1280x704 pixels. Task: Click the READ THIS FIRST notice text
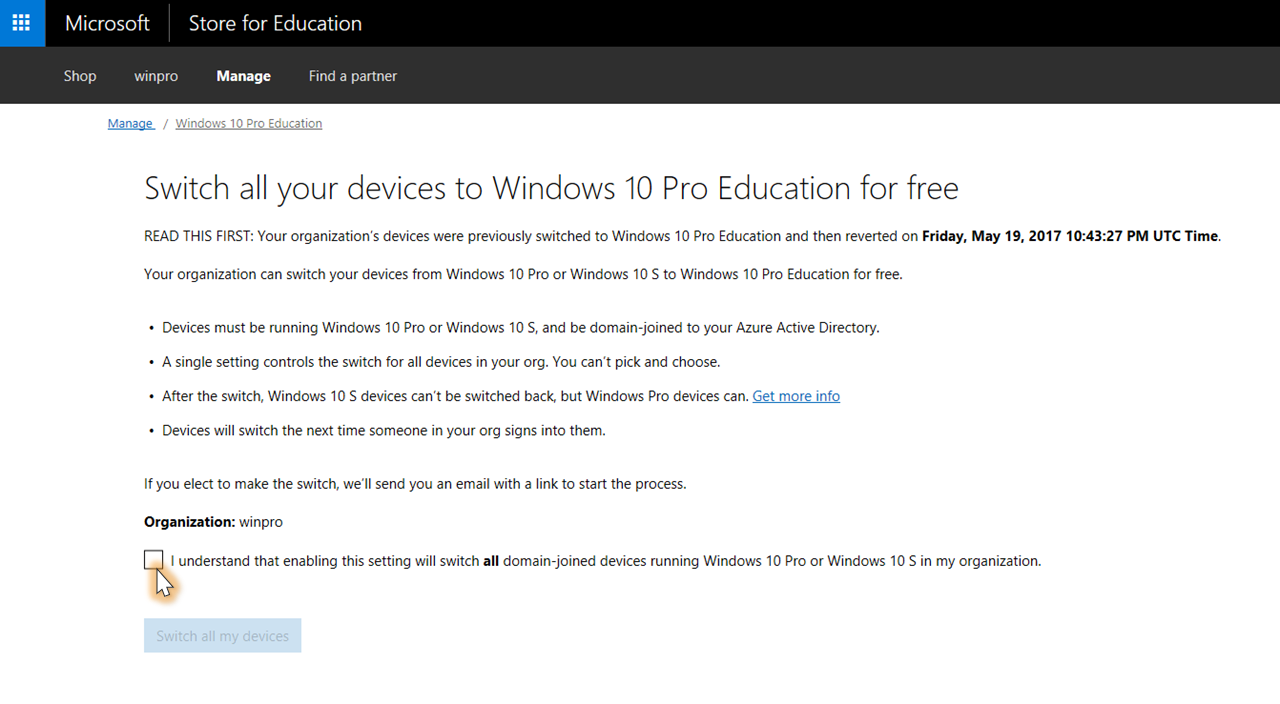(x=530, y=237)
